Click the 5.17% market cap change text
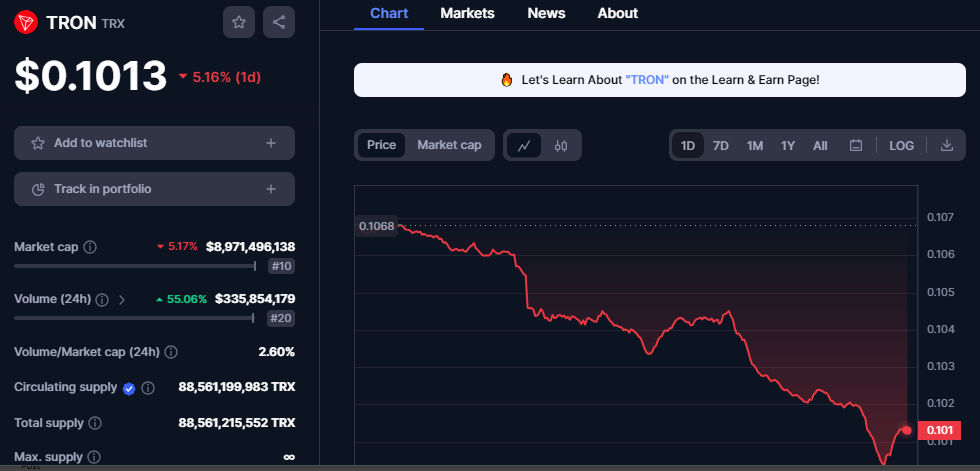Viewport: 980px width, 471px height. click(177, 247)
